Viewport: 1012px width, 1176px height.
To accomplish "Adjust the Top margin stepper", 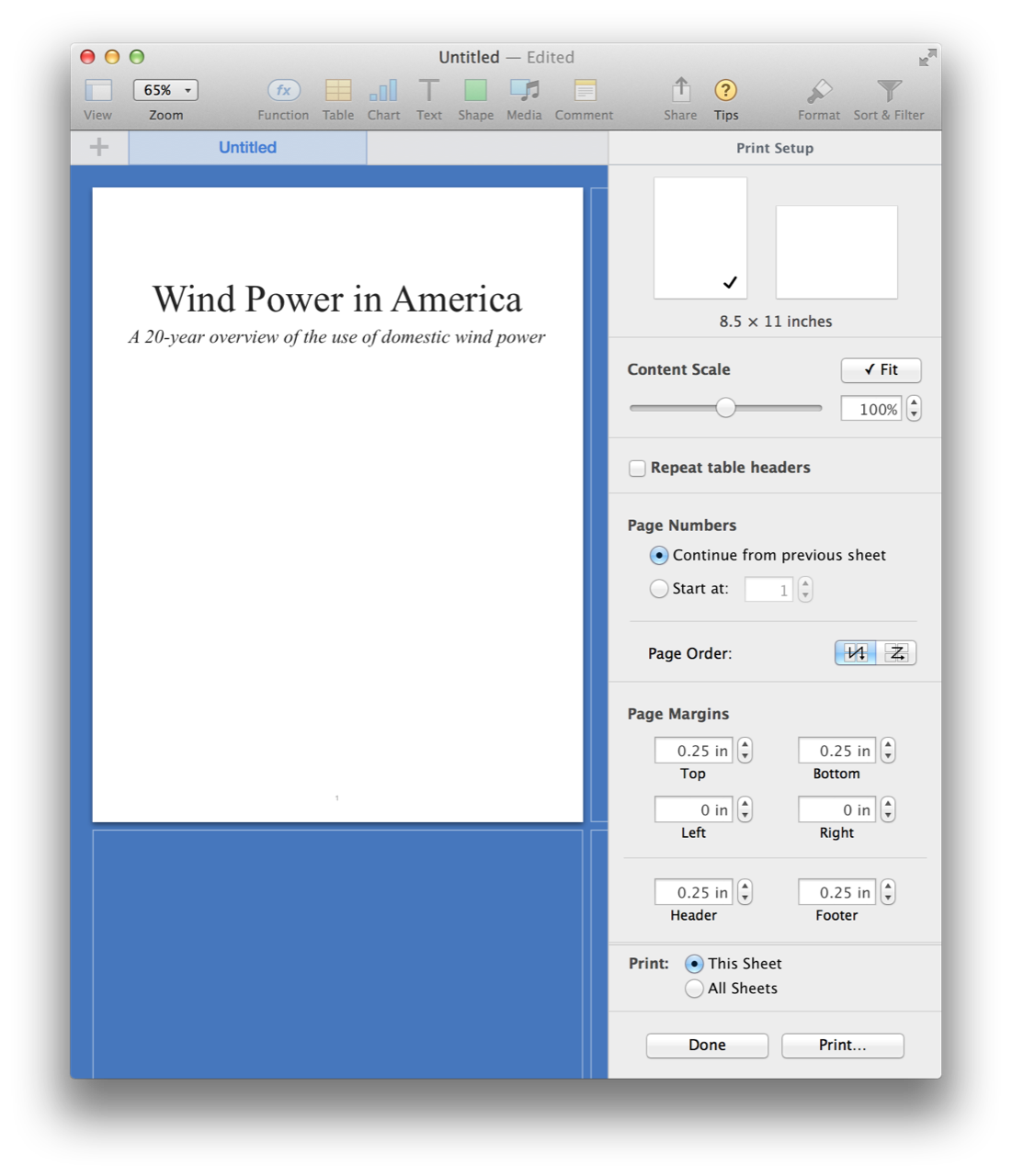I will pos(745,751).
